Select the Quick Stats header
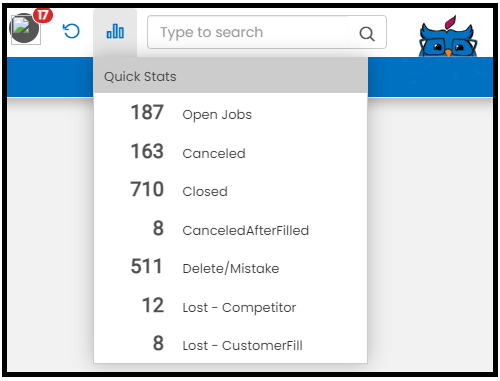Viewport: 500px width, 381px height. click(x=230, y=76)
